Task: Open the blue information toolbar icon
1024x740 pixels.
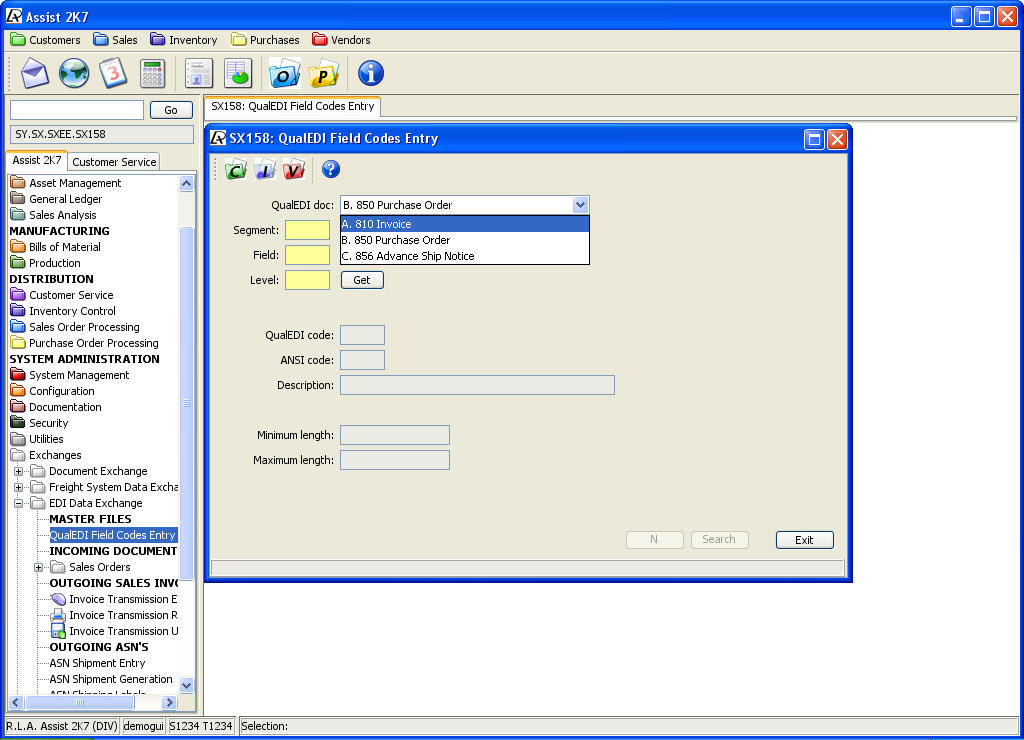Action: (x=370, y=73)
